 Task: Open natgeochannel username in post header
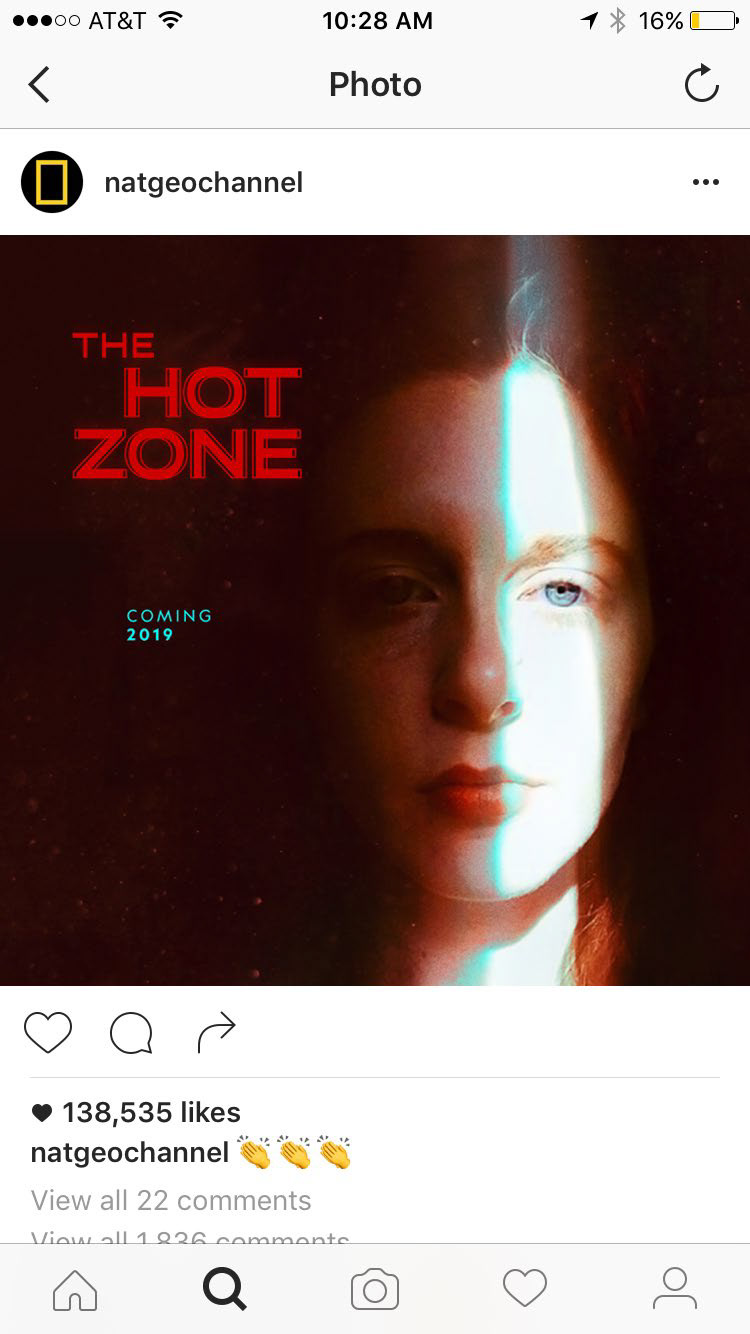tap(203, 182)
